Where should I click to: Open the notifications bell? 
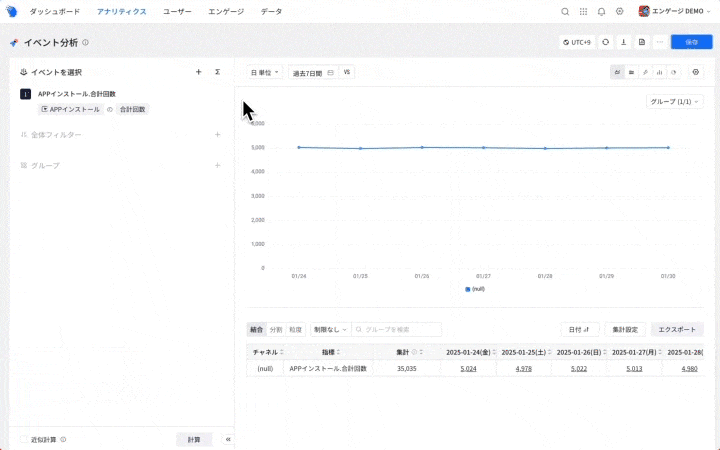coord(602,11)
